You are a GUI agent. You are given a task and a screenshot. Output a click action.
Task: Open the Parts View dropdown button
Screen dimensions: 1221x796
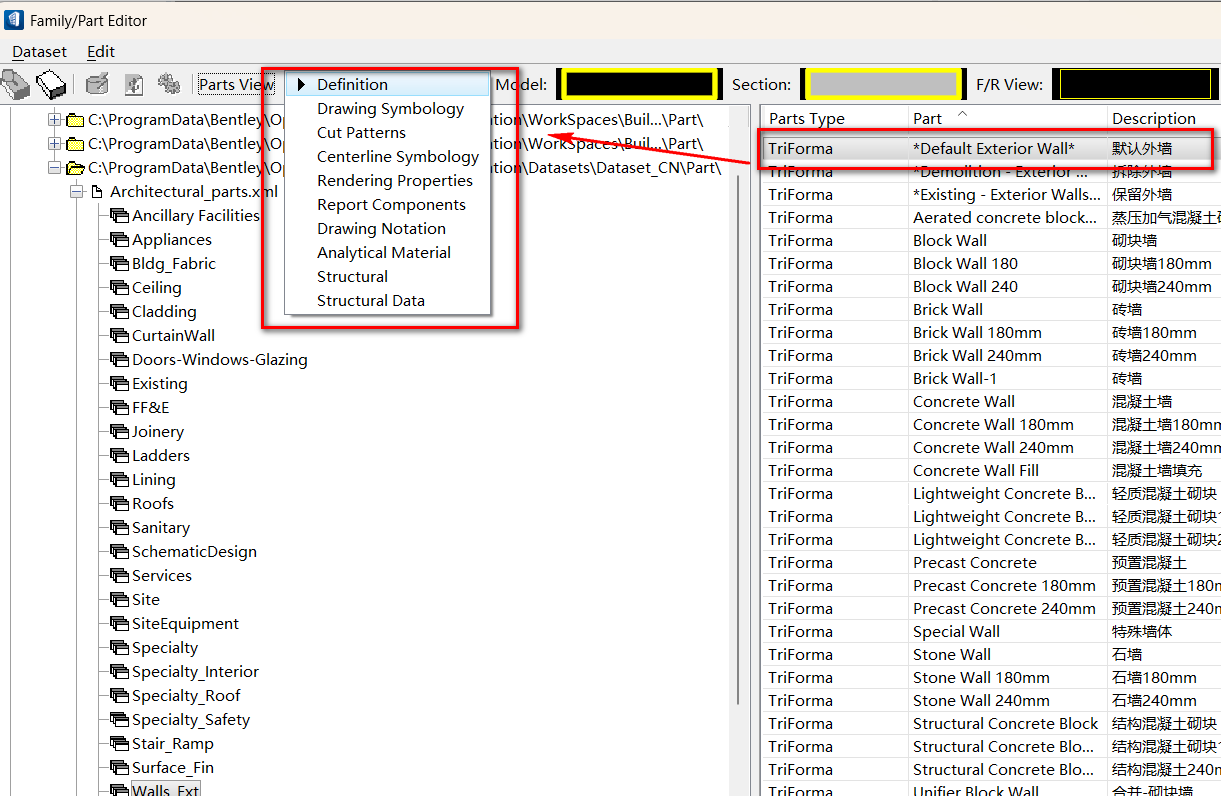pos(236,85)
